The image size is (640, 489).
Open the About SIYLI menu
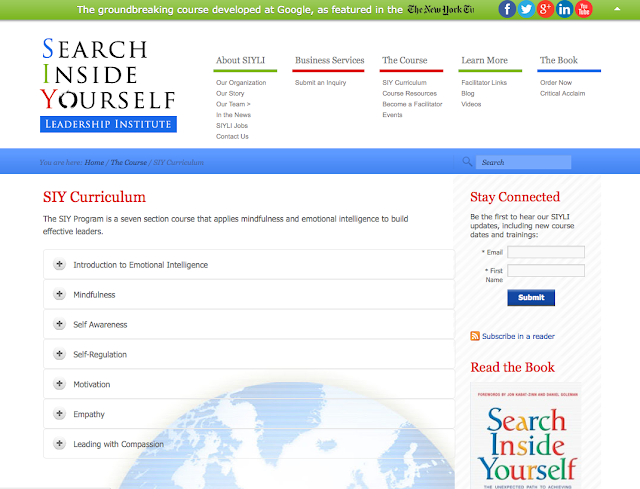pos(240,60)
